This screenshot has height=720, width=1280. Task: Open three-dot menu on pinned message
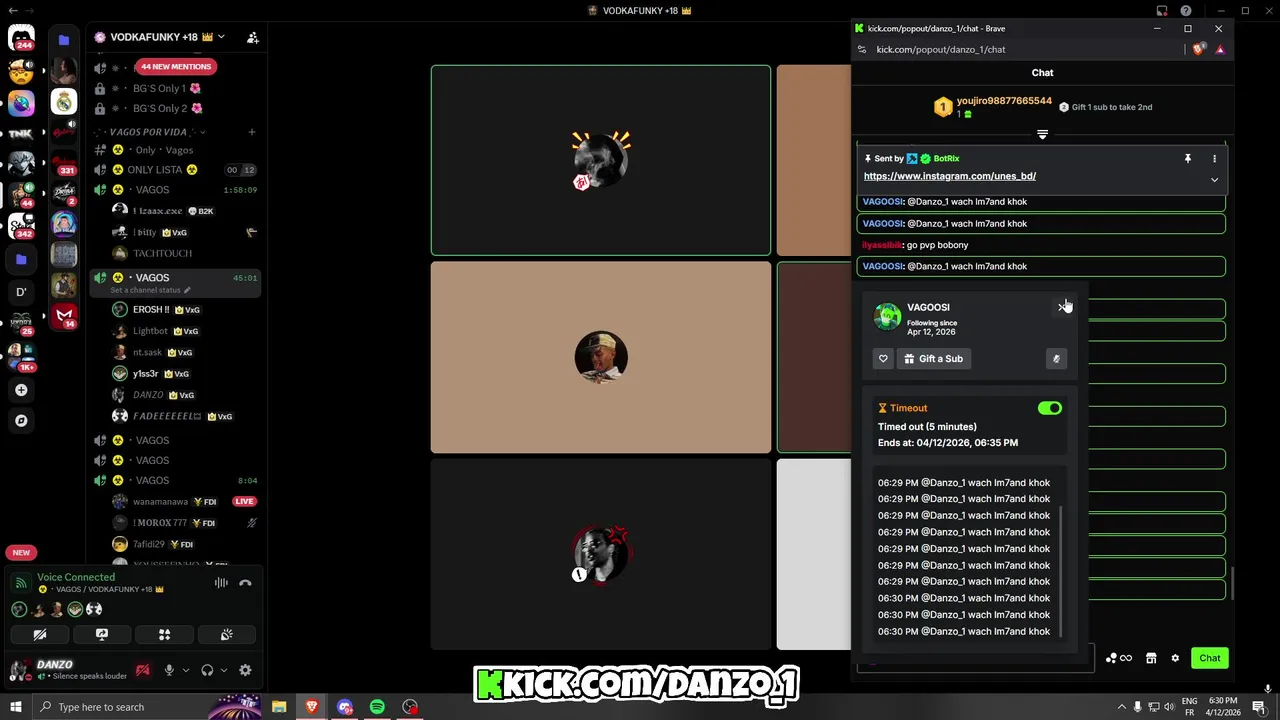[1214, 158]
